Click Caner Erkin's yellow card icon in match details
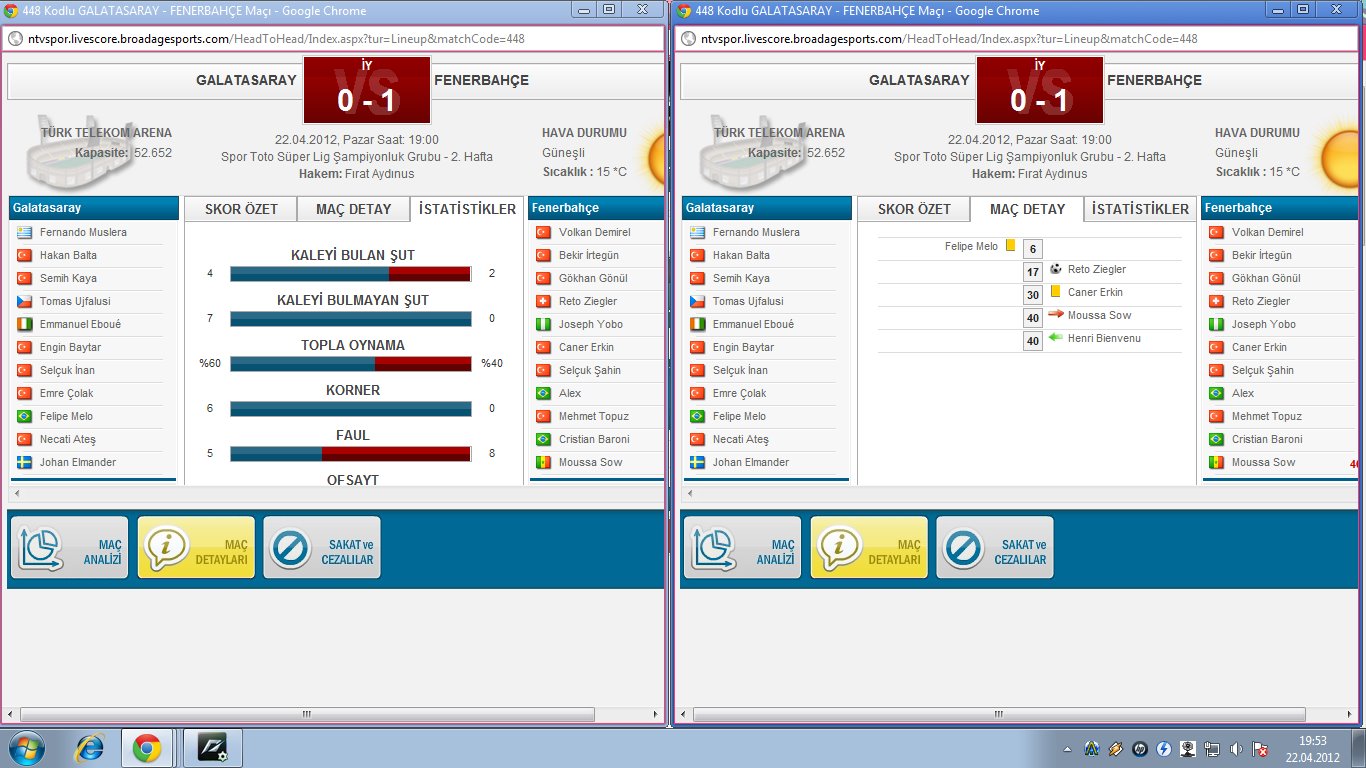Screen dimensions: 1366x768 point(1055,292)
